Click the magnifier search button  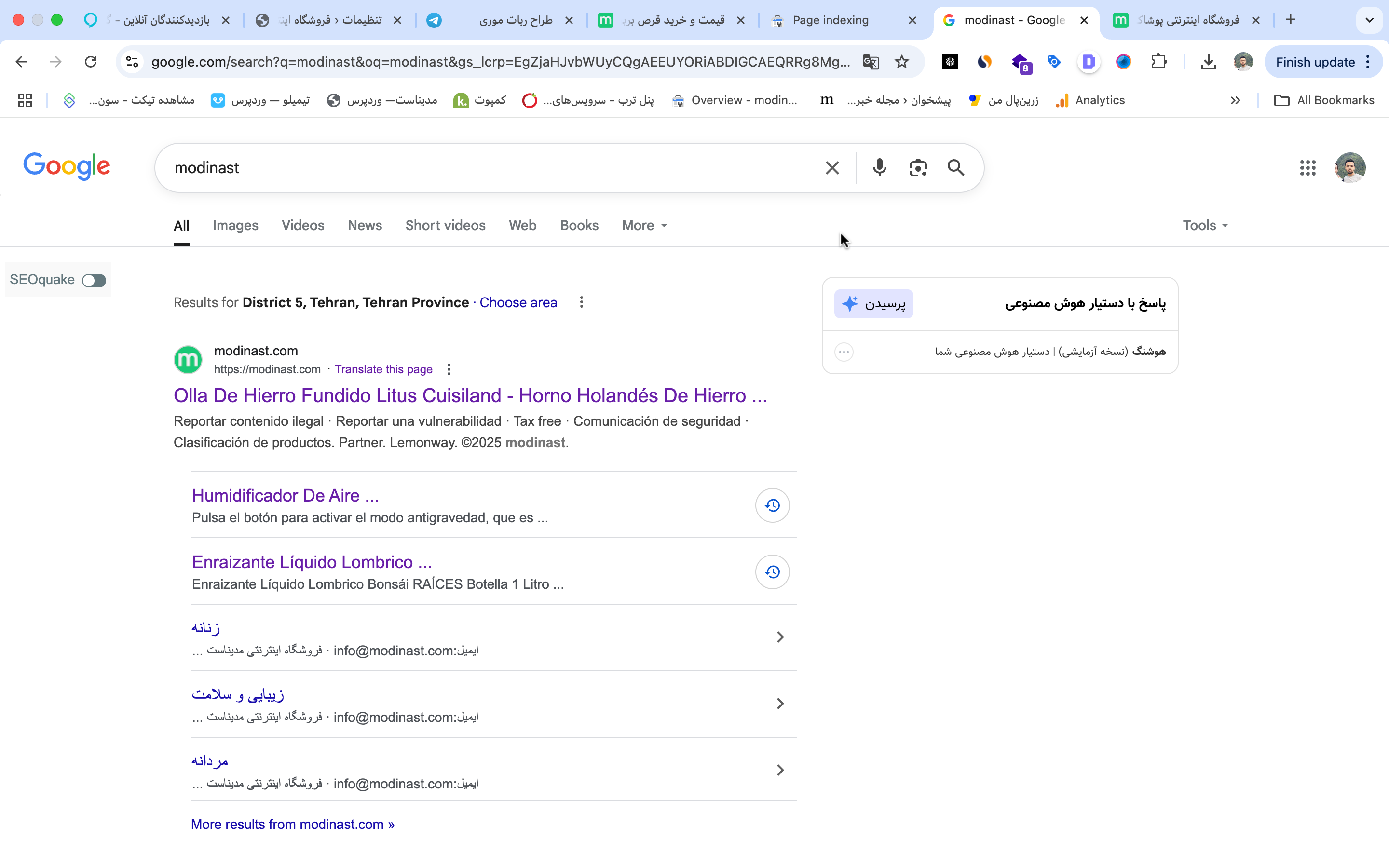pyautogui.click(x=955, y=168)
